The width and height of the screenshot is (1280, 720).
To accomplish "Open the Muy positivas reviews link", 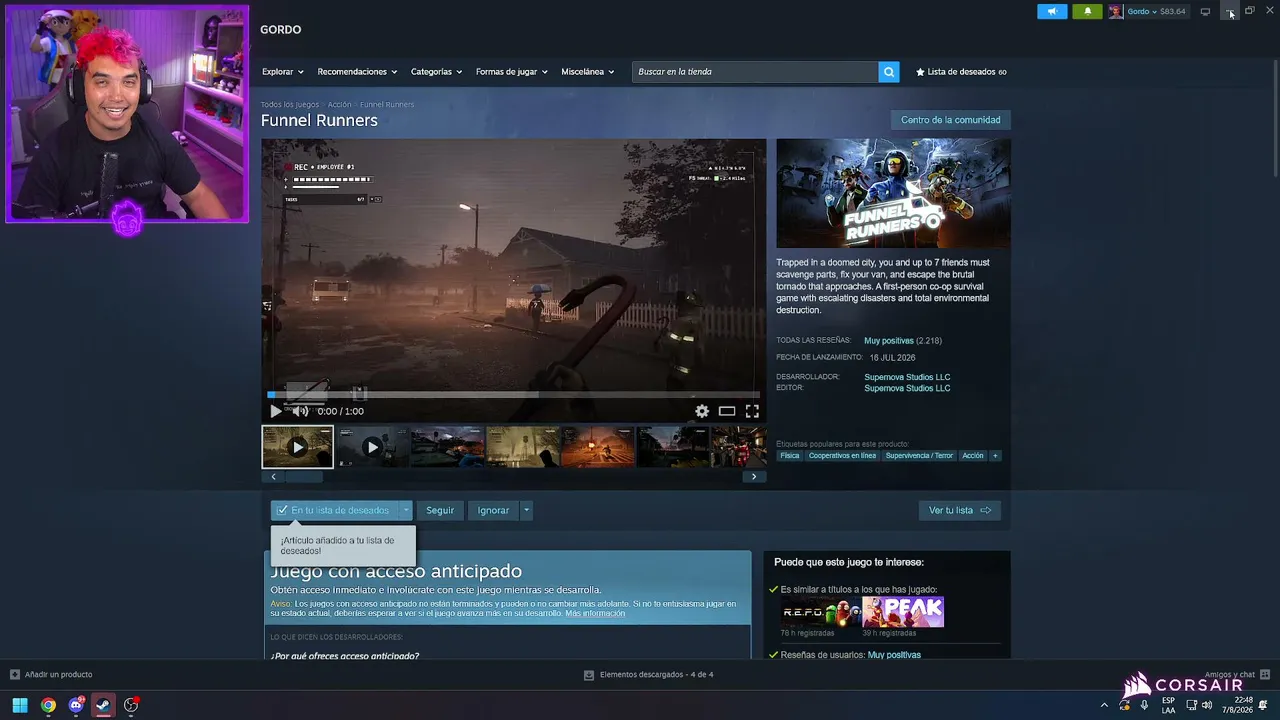I will pyautogui.click(x=889, y=341).
